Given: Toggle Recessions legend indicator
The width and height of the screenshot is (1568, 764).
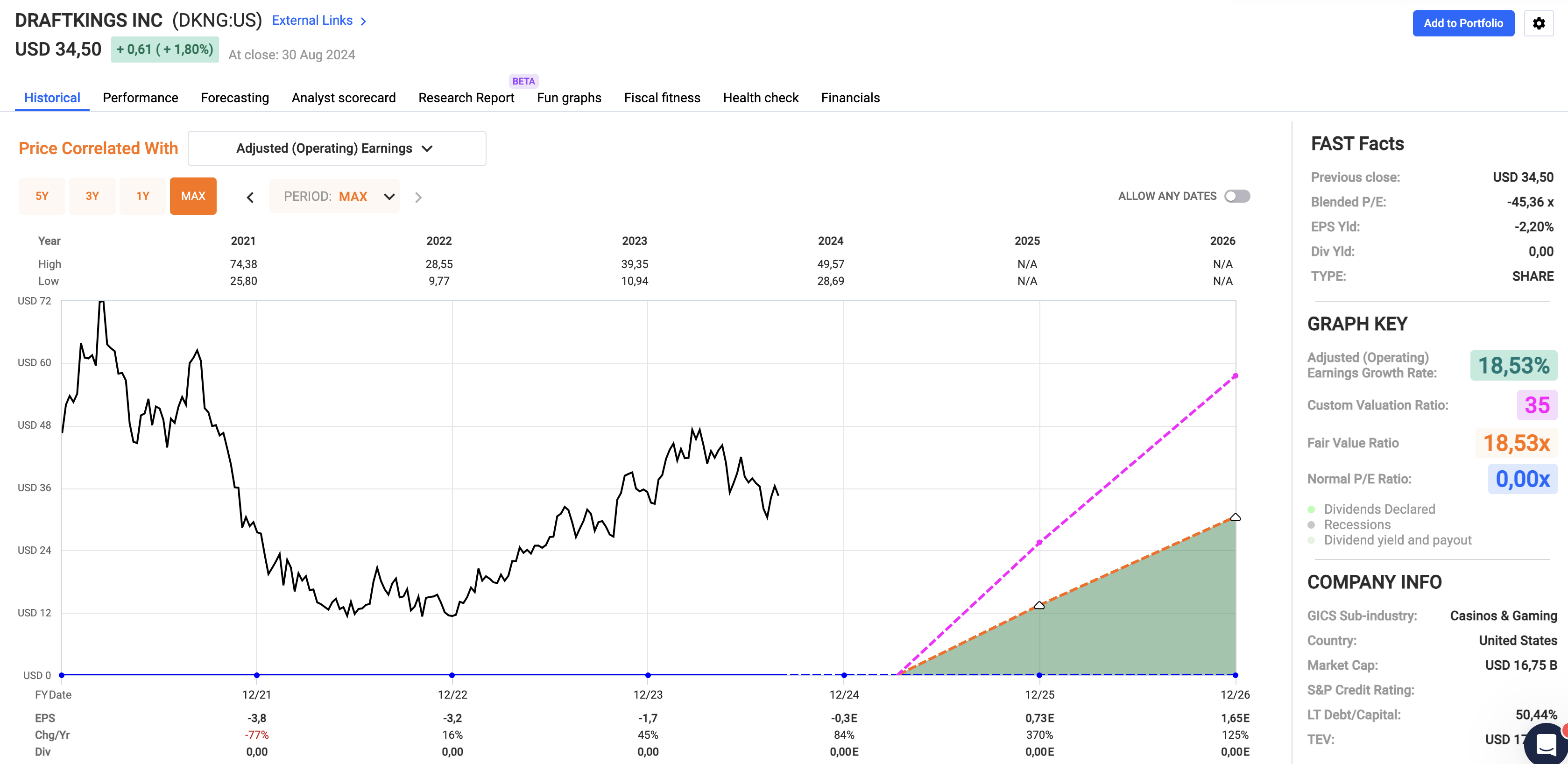Looking at the screenshot, I should (1311, 525).
